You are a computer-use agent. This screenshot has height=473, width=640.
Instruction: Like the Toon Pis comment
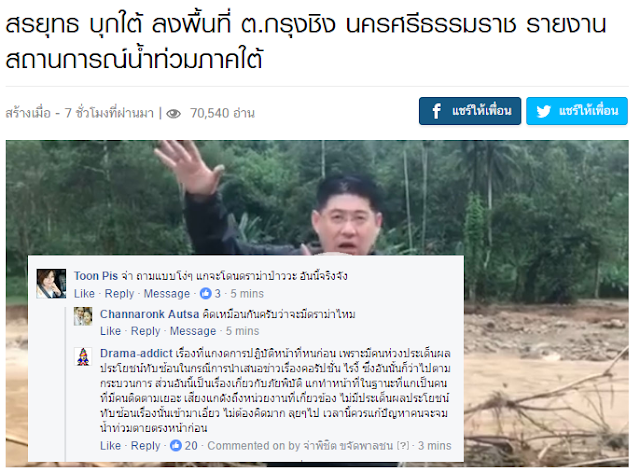point(84,293)
